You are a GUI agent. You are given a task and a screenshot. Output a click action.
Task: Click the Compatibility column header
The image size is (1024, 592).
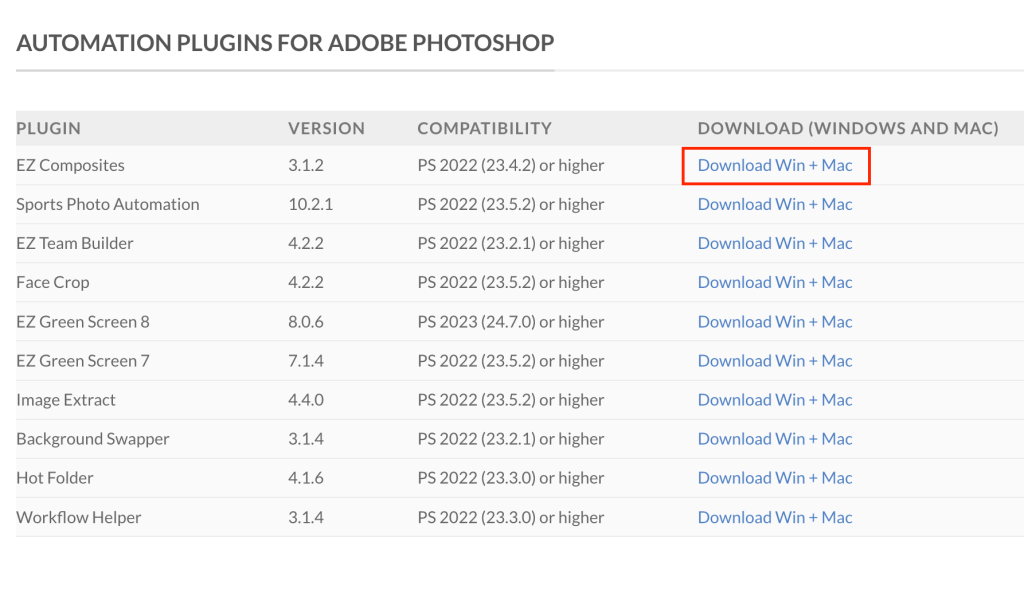(x=485, y=128)
